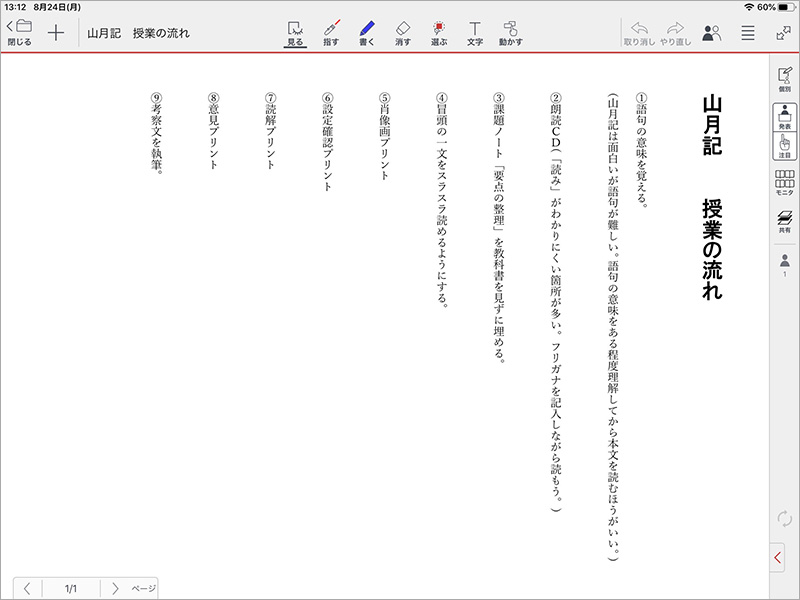Click line ③課題ノート
Image resolution: width=800 pixels, height=600 pixels.
[498, 228]
